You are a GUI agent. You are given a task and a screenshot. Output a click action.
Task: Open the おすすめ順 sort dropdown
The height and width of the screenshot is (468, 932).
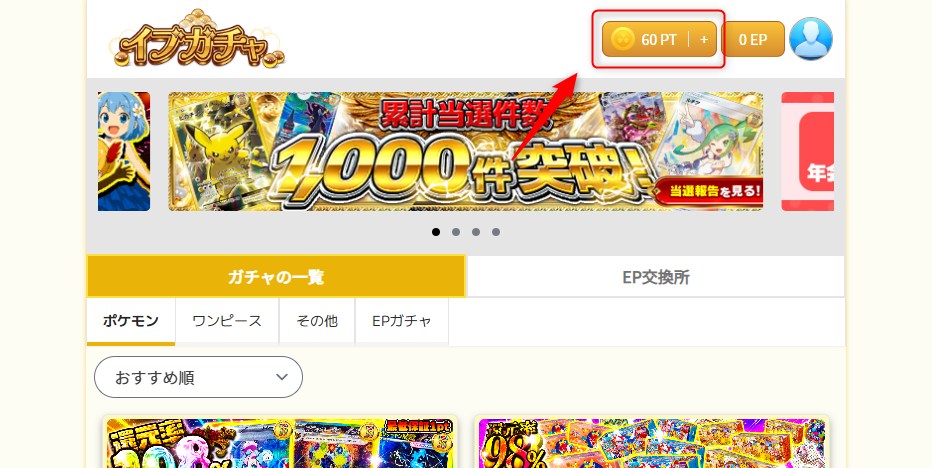pyautogui.click(x=199, y=377)
